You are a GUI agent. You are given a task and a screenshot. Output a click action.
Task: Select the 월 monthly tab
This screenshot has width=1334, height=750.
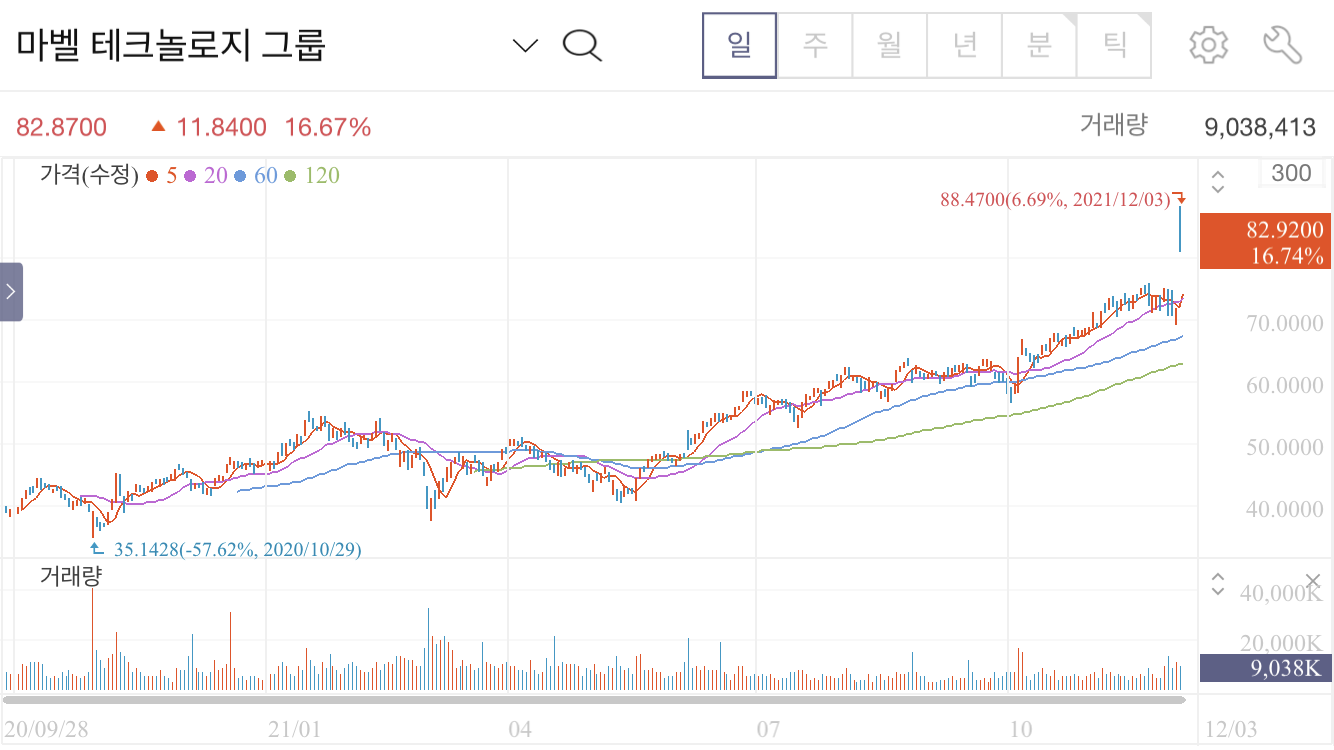890,45
